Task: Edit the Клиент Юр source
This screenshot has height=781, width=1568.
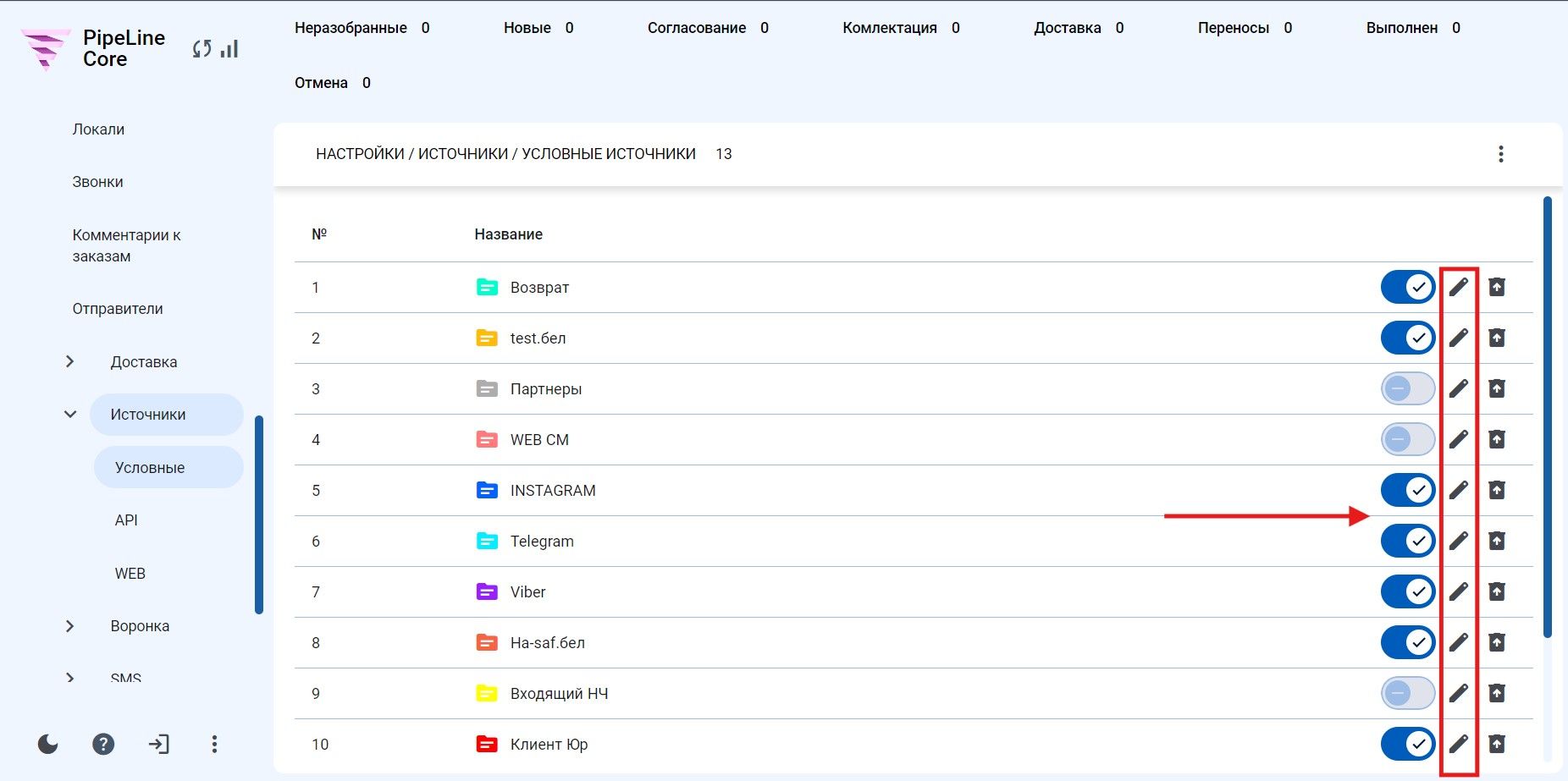Action: [1458, 744]
